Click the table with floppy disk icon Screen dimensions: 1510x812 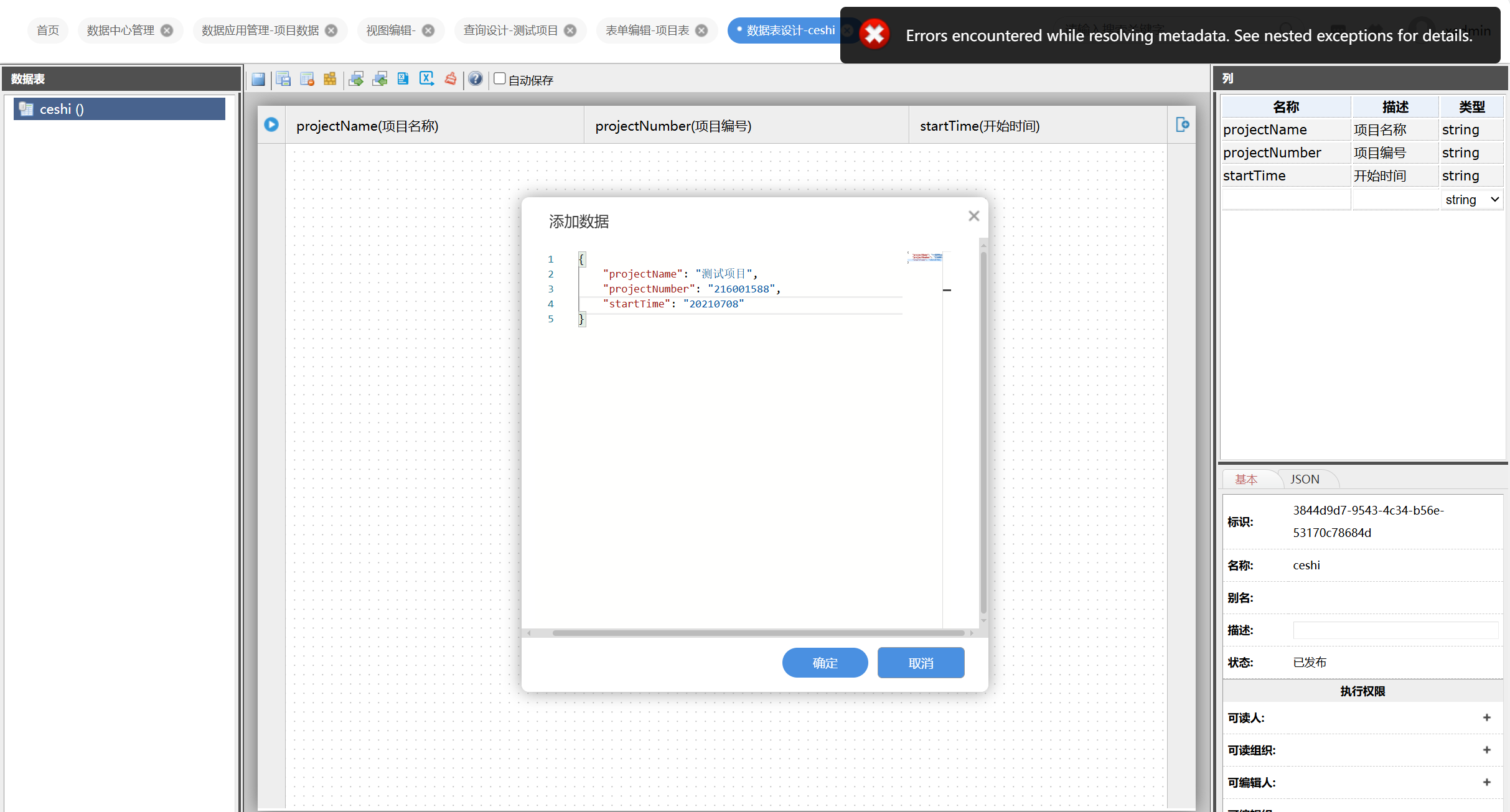283,79
